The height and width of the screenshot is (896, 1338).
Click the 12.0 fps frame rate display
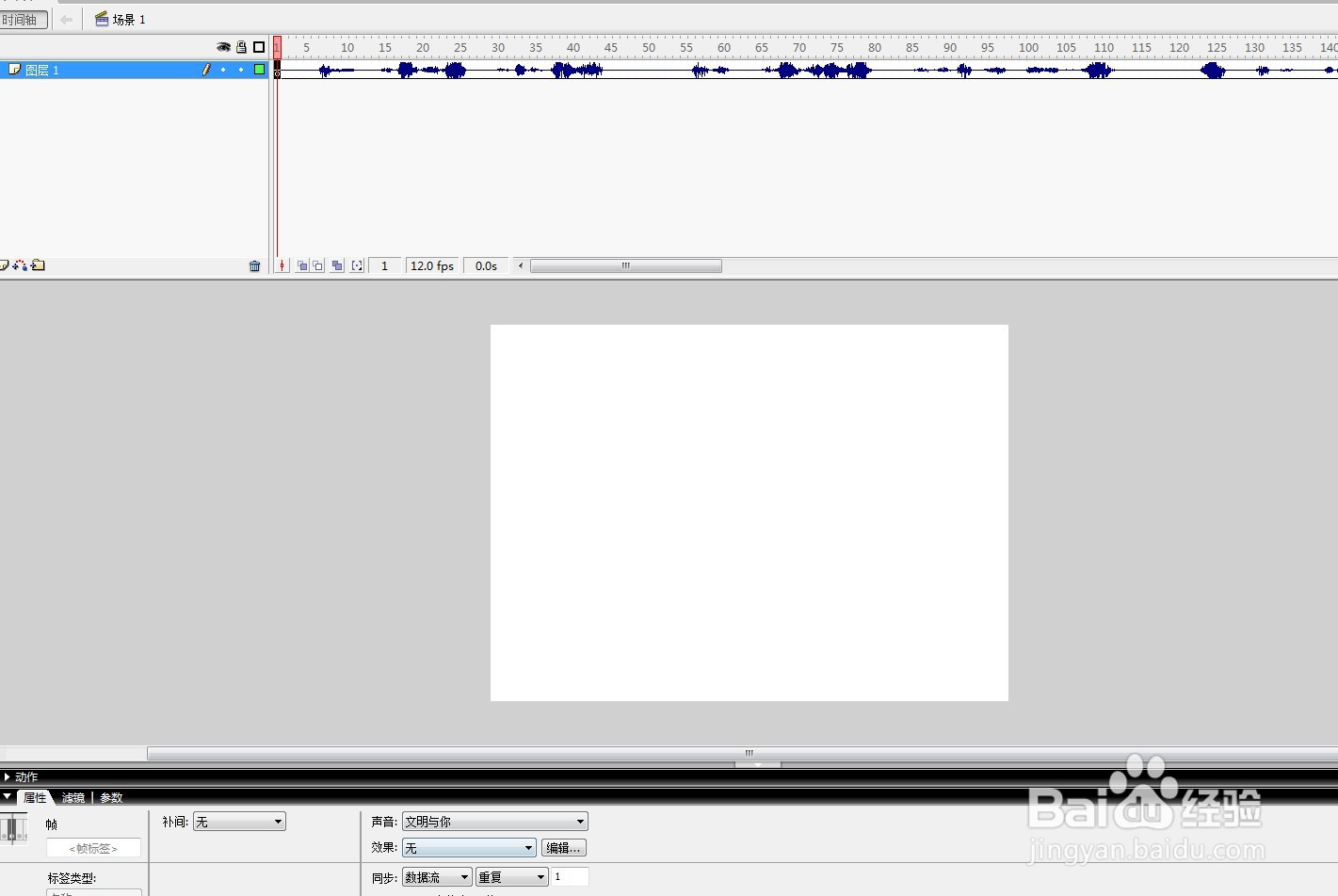[432, 266]
